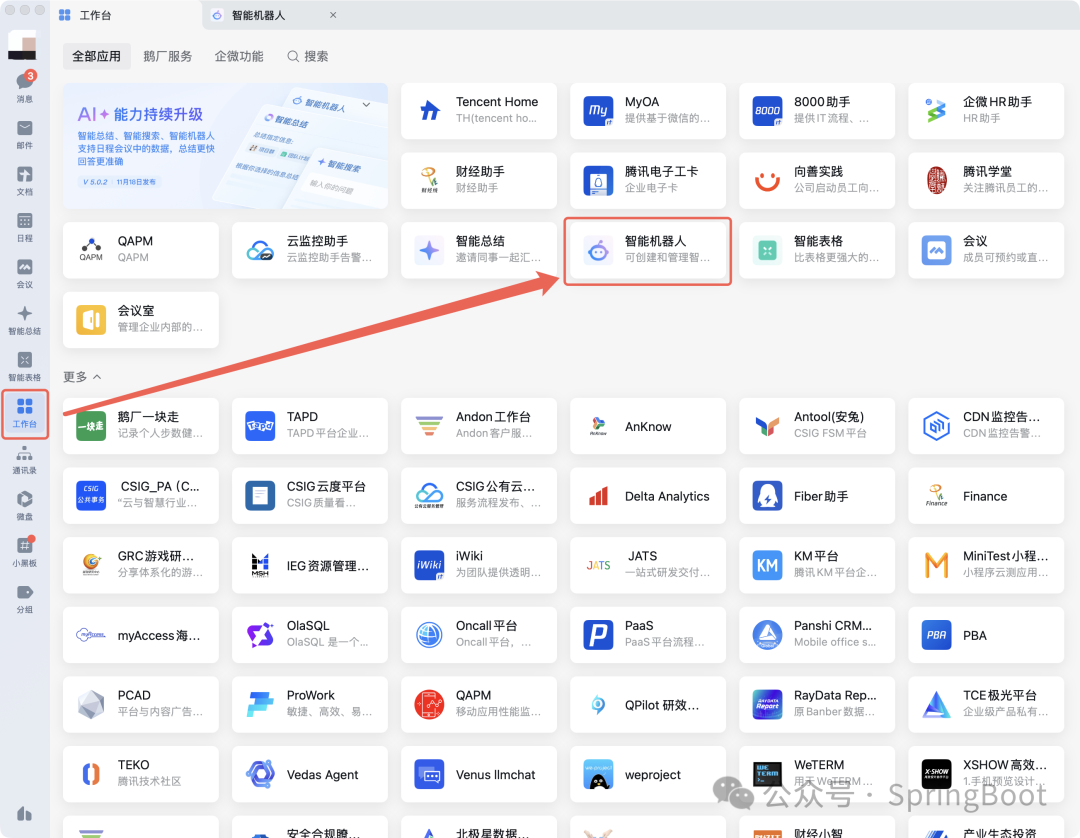Screen dimensions: 1080x838
Task: Open the Finance app card
Action: tap(986, 495)
